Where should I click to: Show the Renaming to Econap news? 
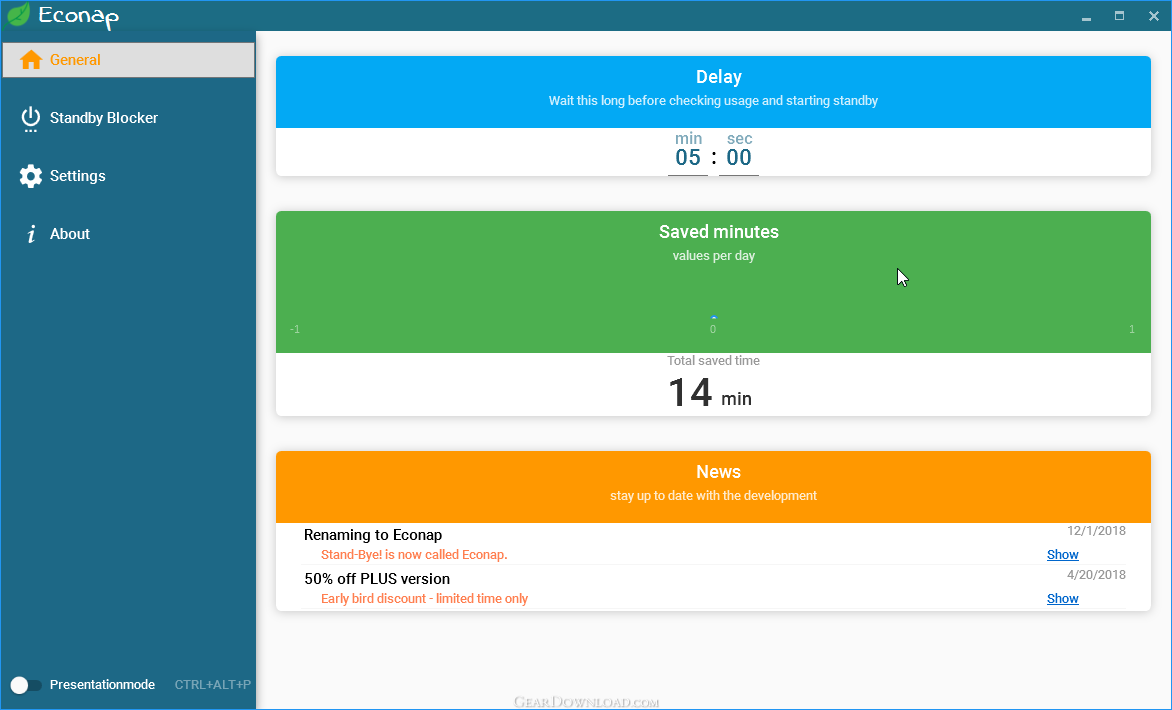(1062, 555)
